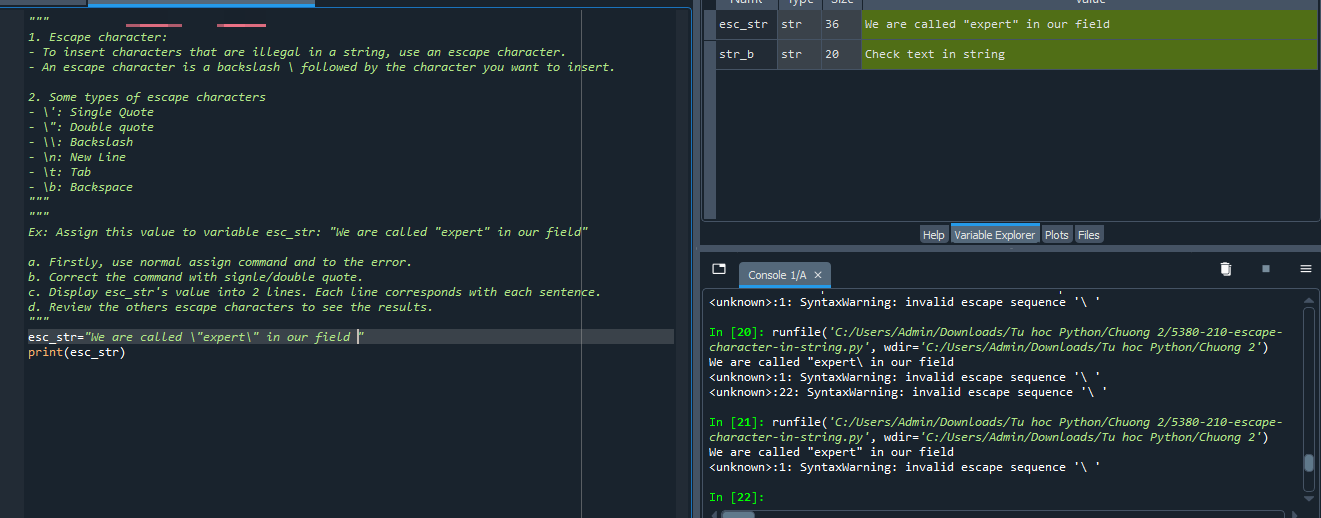Switch to the Variable Explorer tab
The height and width of the screenshot is (518, 1321).
pyautogui.click(x=995, y=235)
